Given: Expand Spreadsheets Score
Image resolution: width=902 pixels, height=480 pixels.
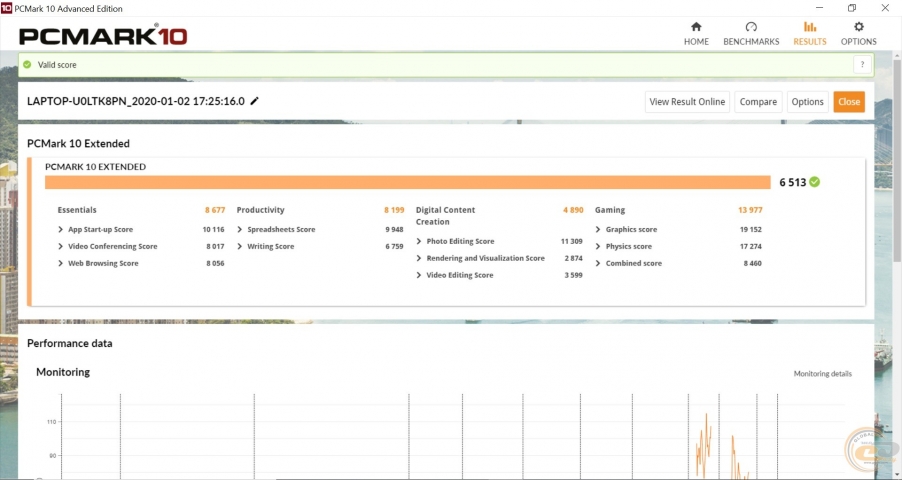Looking at the screenshot, I should coord(240,229).
